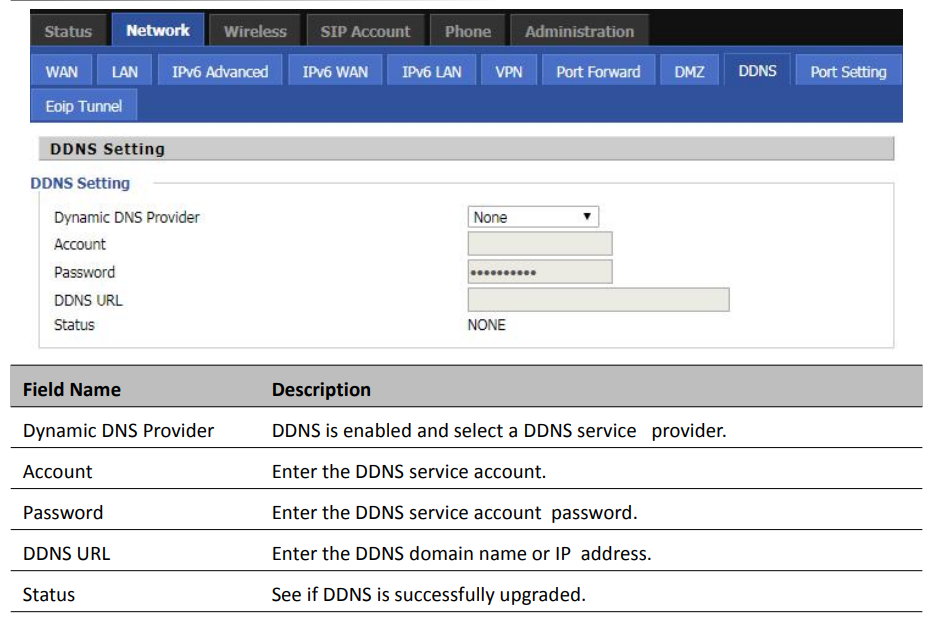Open the DMZ sub-tab
This screenshot has height=622, width=936.
pos(689,72)
